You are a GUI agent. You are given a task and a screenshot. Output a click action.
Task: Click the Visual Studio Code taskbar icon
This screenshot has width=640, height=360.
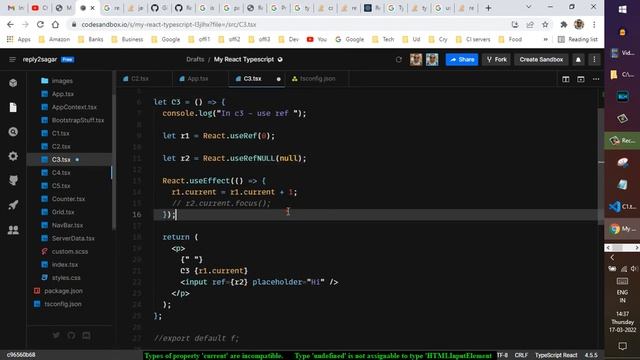click(x=622, y=207)
